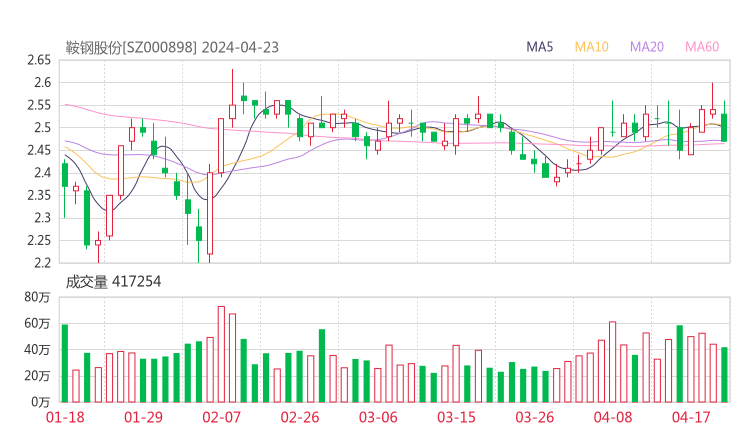Click the chart title 鞍钢股份[SZ000898] 2024-04-23

pos(172,47)
